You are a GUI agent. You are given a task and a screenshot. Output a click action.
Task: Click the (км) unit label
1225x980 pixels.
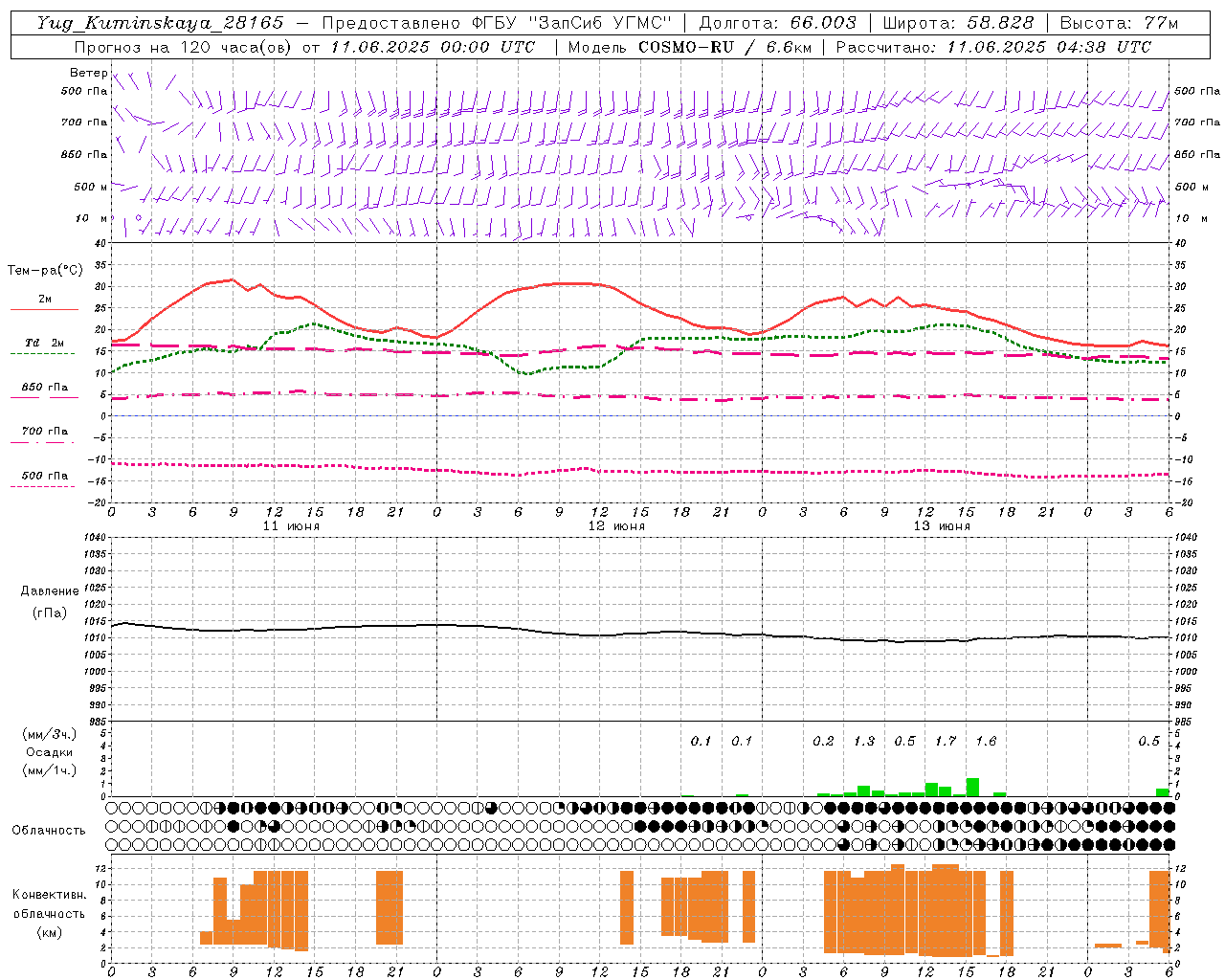point(49,931)
